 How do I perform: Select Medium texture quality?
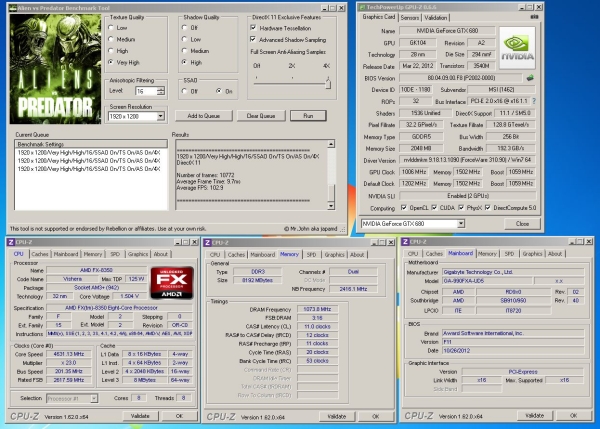pos(111,39)
